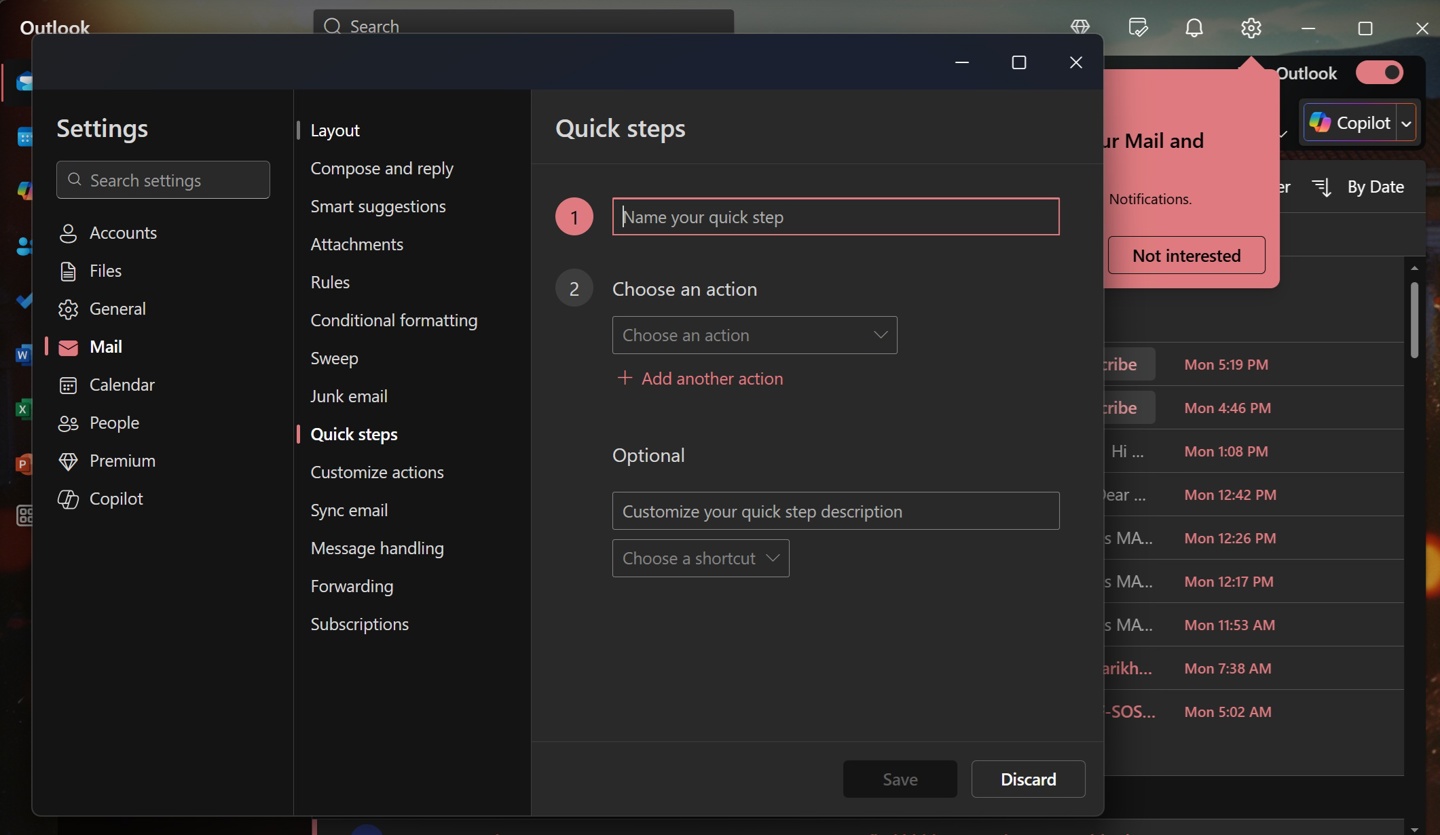Save the new quick step
1440x835 pixels.
tap(899, 779)
